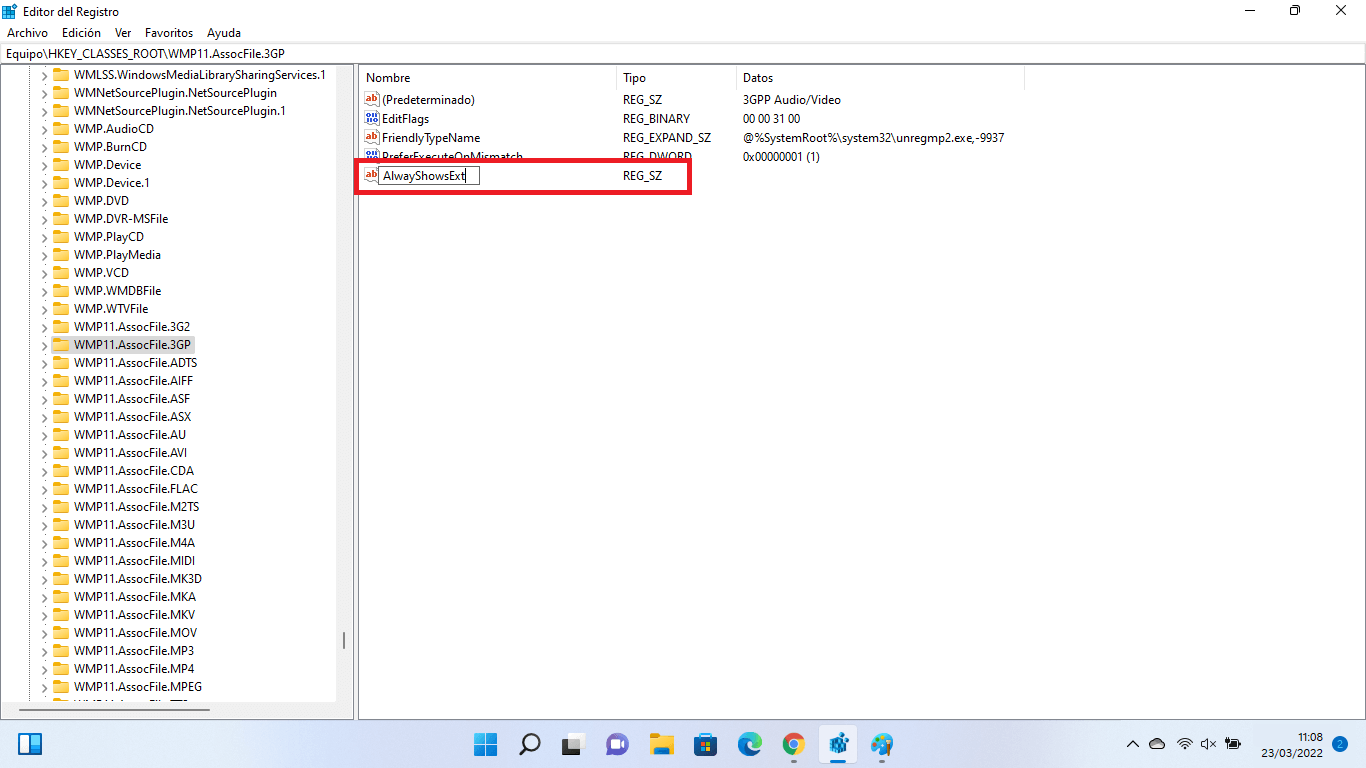Click the Nombre column header
This screenshot has width=1366, height=768.
tap(487, 78)
